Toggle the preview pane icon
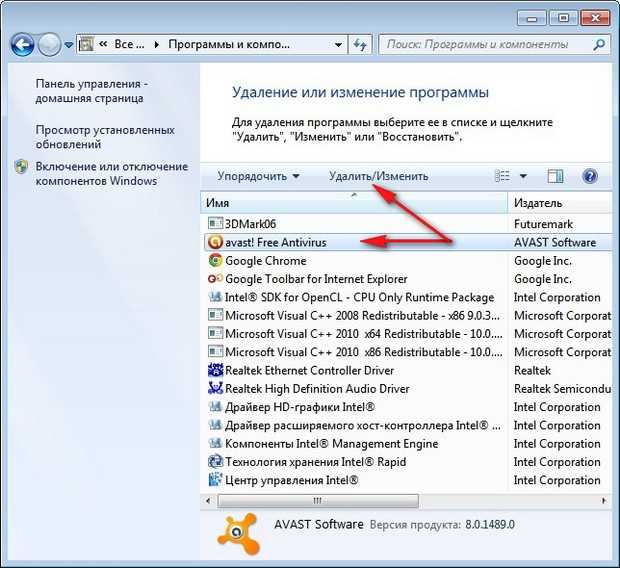The image size is (620, 568). (556, 176)
